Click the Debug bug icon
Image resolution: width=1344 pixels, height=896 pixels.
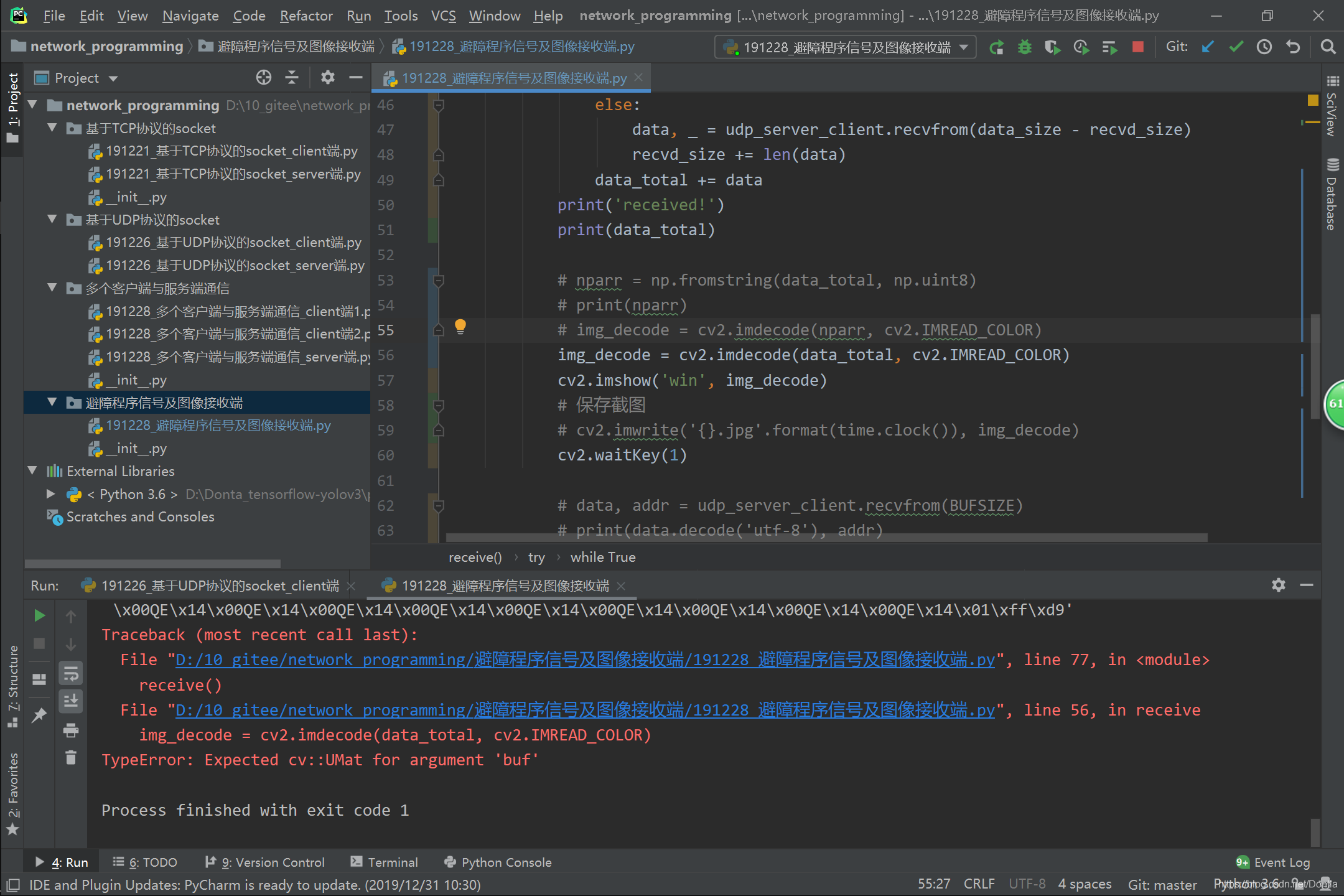coord(1024,47)
